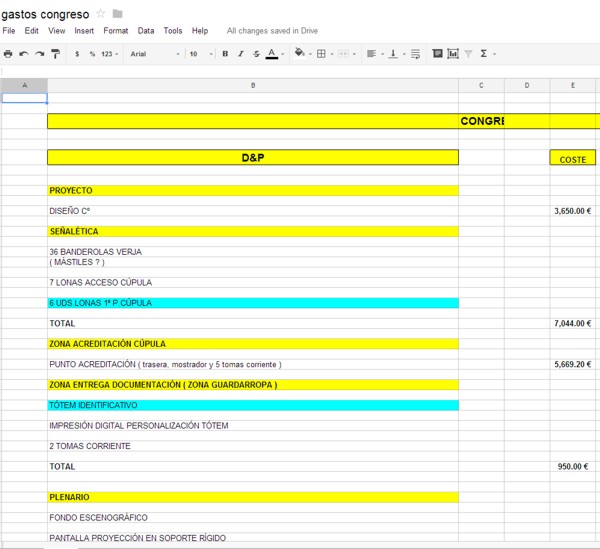Image resolution: width=600 pixels, height=549 pixels.
Task: Format as currency with dollar button
Action: [77, 53]
